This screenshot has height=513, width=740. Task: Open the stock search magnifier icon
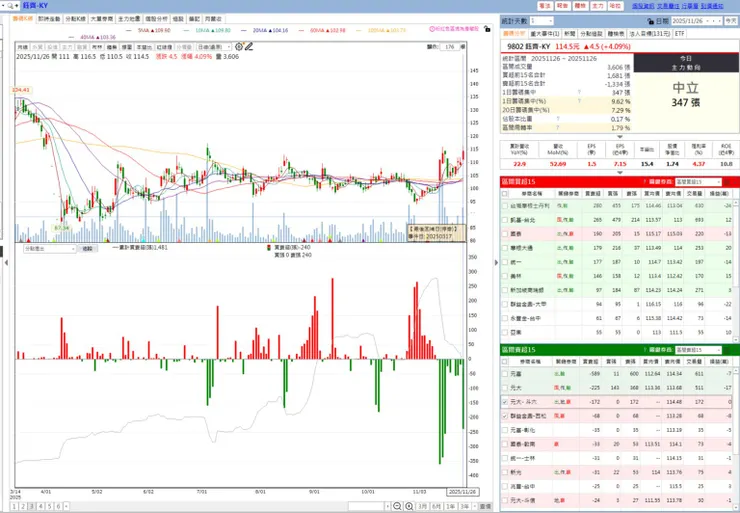[9, 6]
